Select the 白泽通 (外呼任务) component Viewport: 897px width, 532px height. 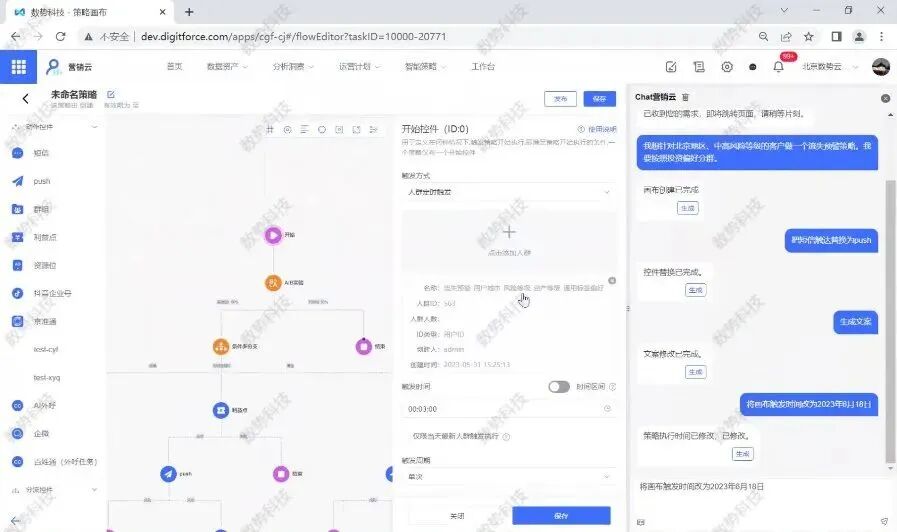point(55,461)
